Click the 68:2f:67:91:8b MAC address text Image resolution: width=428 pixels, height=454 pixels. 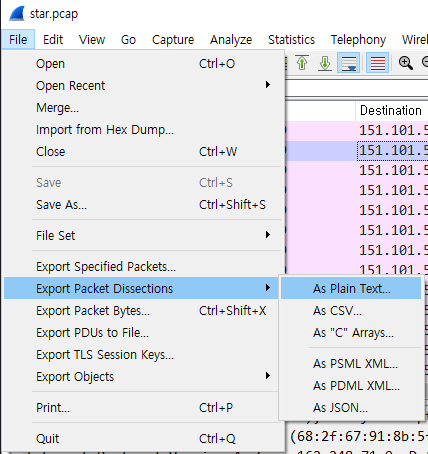[x=359, y=436]
